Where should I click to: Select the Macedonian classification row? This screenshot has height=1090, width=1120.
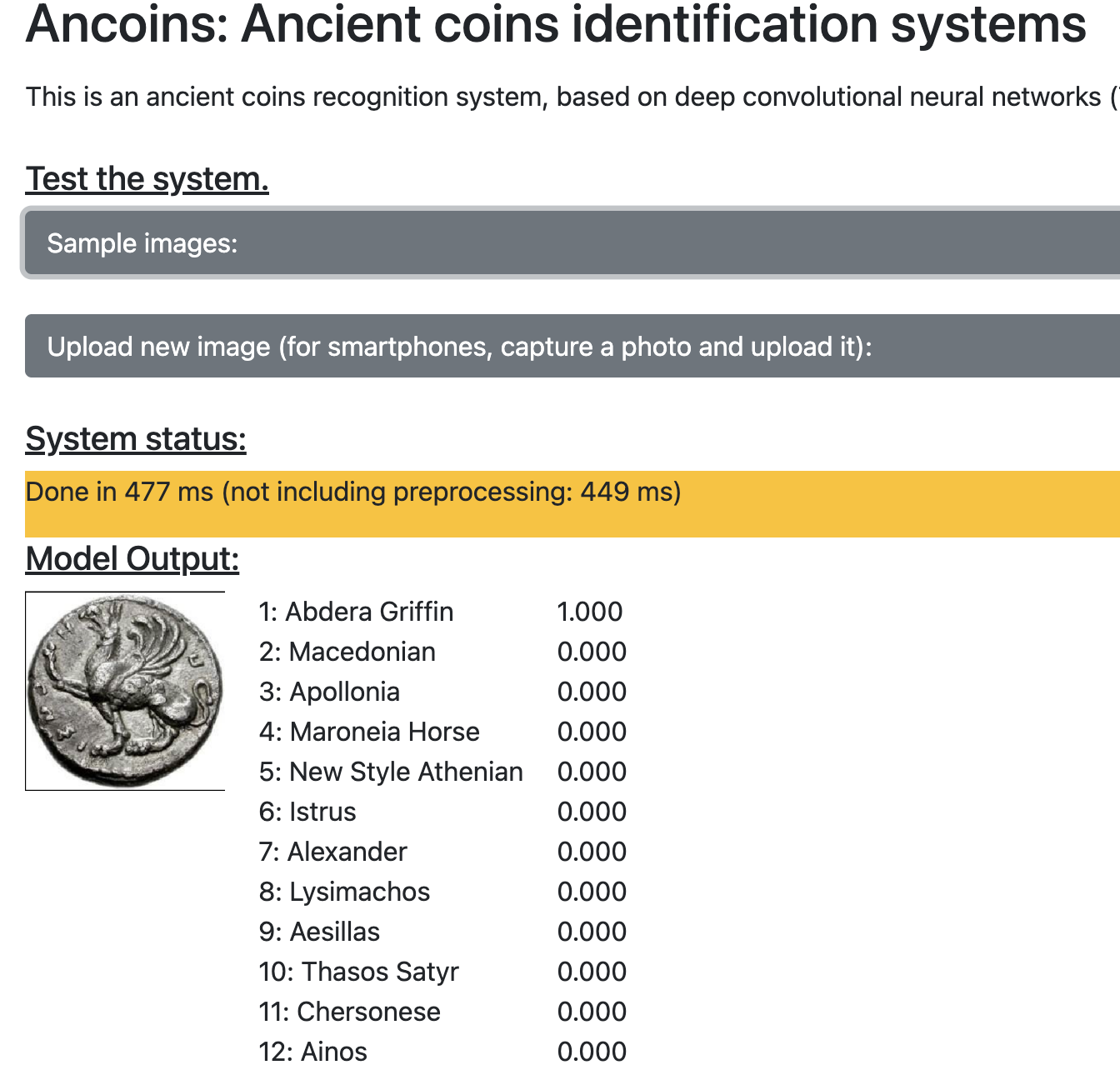[347, 651]
